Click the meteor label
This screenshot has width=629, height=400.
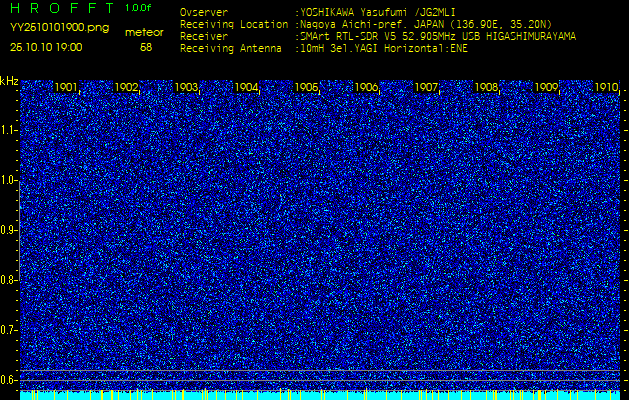(144, 33)
